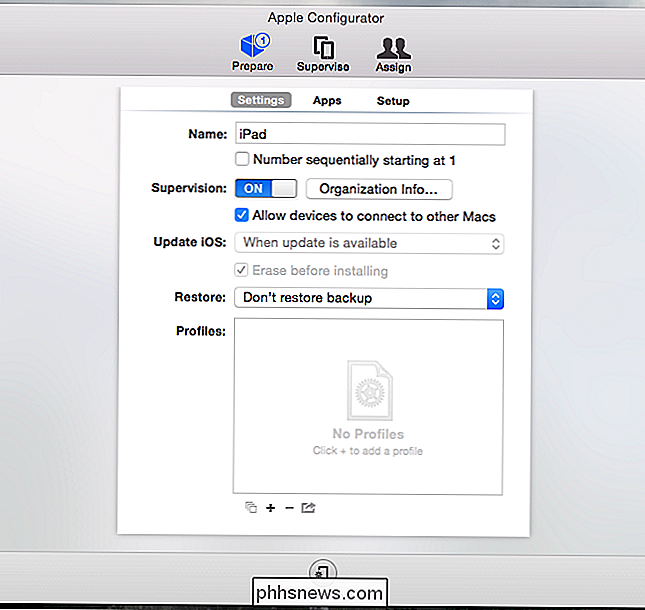Switch to the Apps tab

[x=327, y=100]
